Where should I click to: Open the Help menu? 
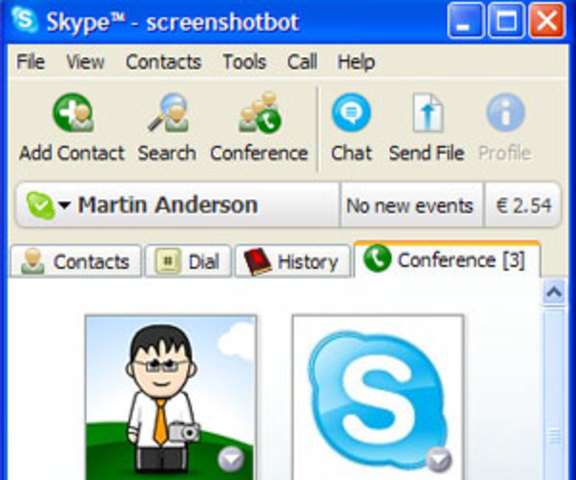tap(356, 62)
